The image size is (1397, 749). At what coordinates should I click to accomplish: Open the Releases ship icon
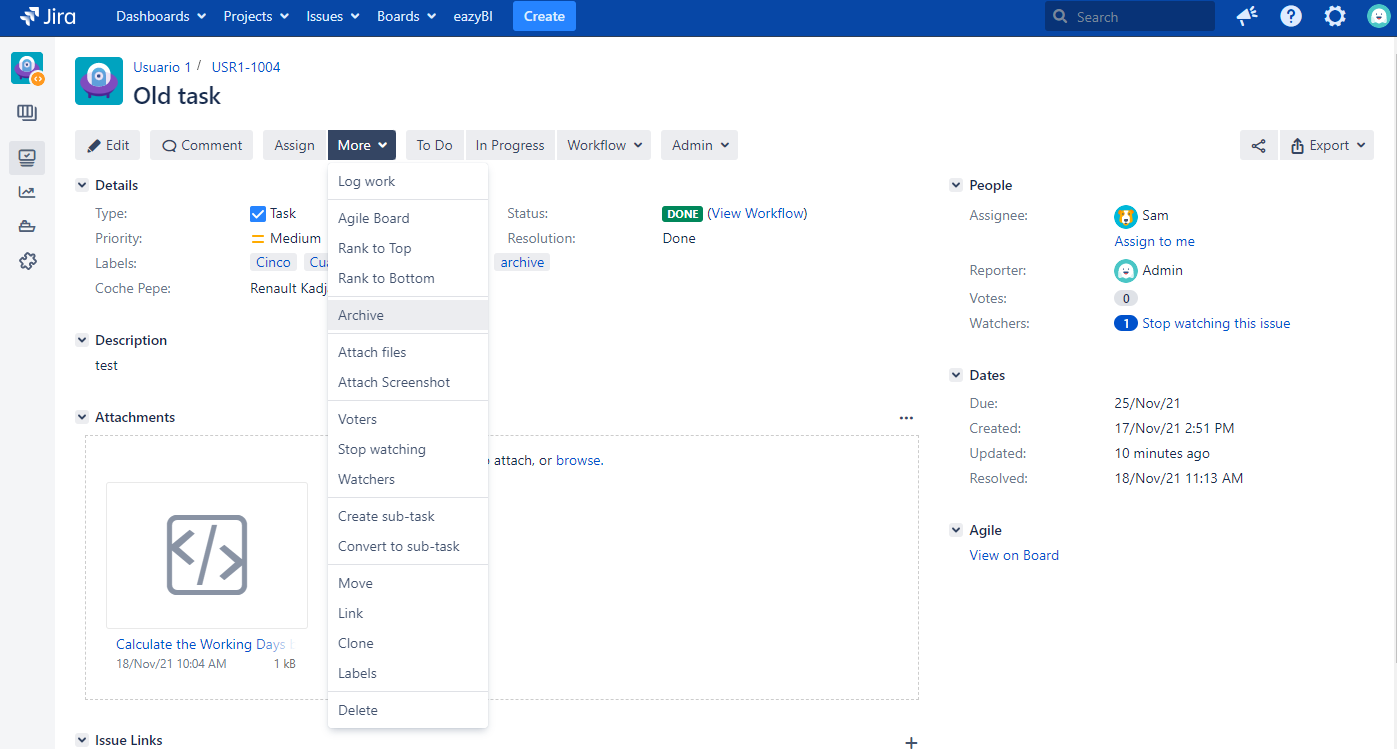point(27,225)
